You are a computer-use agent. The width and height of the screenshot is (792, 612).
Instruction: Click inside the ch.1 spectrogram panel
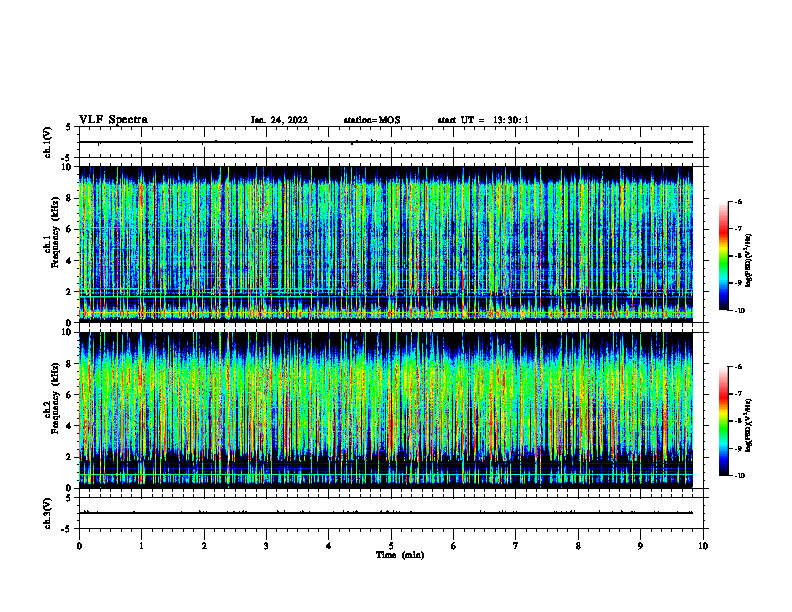pyautogui.click(x=385, y=244)
